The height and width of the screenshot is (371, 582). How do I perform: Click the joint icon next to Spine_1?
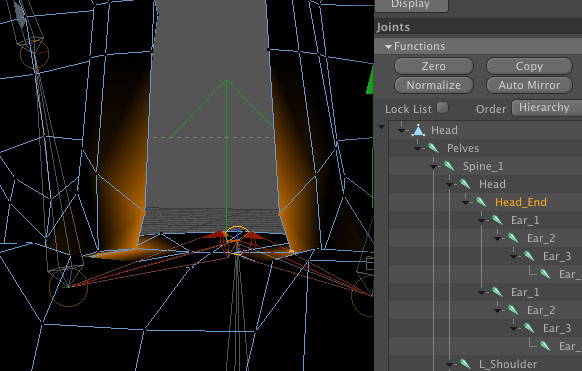click(449, 166)
